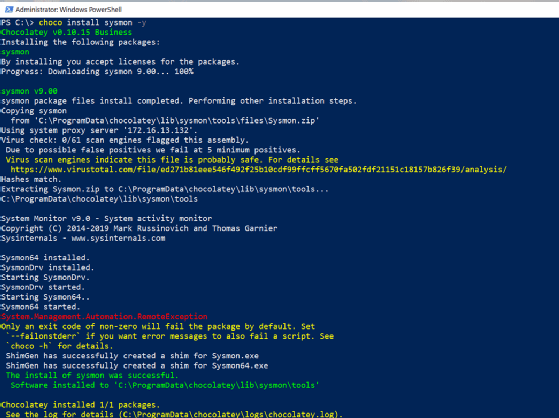Image resolution: width=559 pixels, height=418 pixels.
Task: Click the 'choco install sysmon -y' command
Action: (x=92, y=23)
